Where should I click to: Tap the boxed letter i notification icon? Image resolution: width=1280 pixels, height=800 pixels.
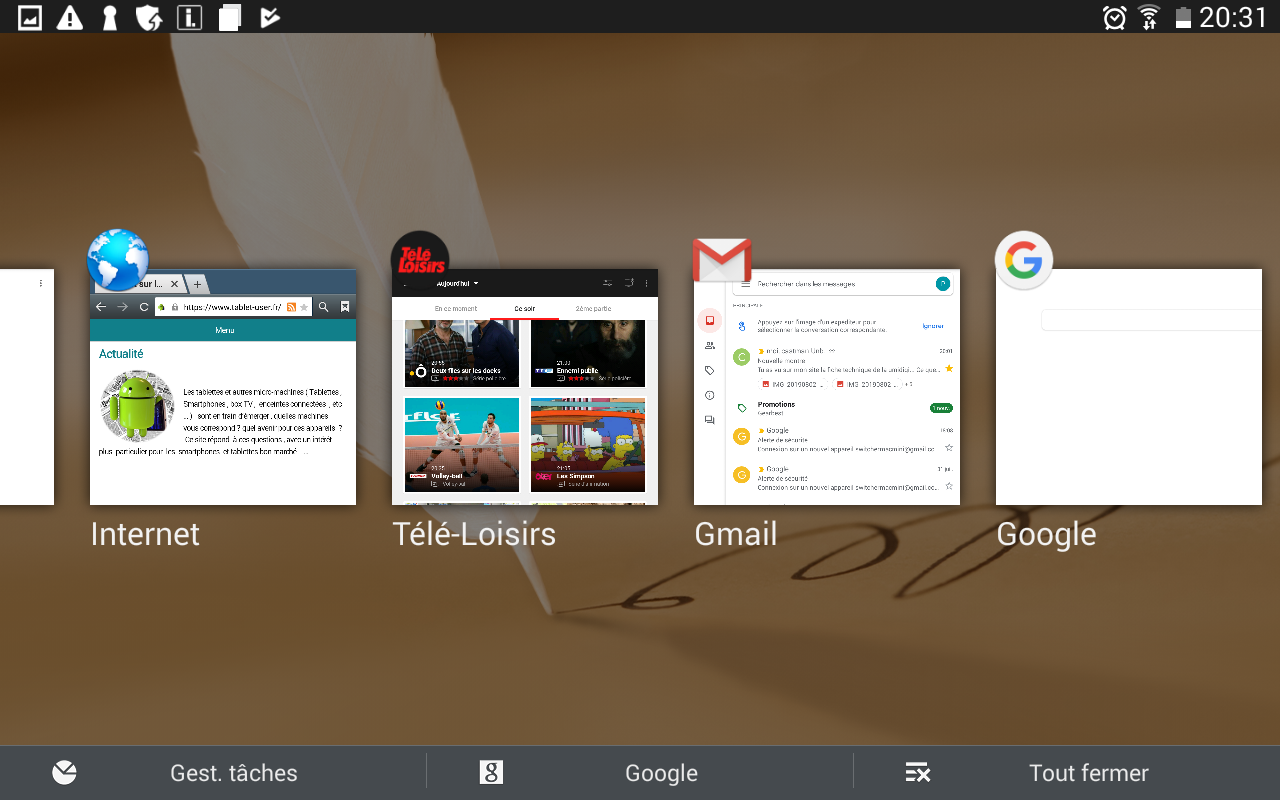click(x=189, y=17)
